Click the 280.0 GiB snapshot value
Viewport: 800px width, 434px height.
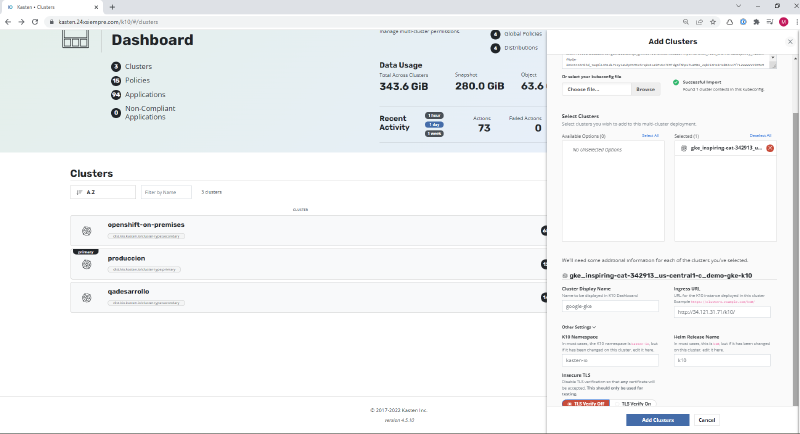[480, 86]
